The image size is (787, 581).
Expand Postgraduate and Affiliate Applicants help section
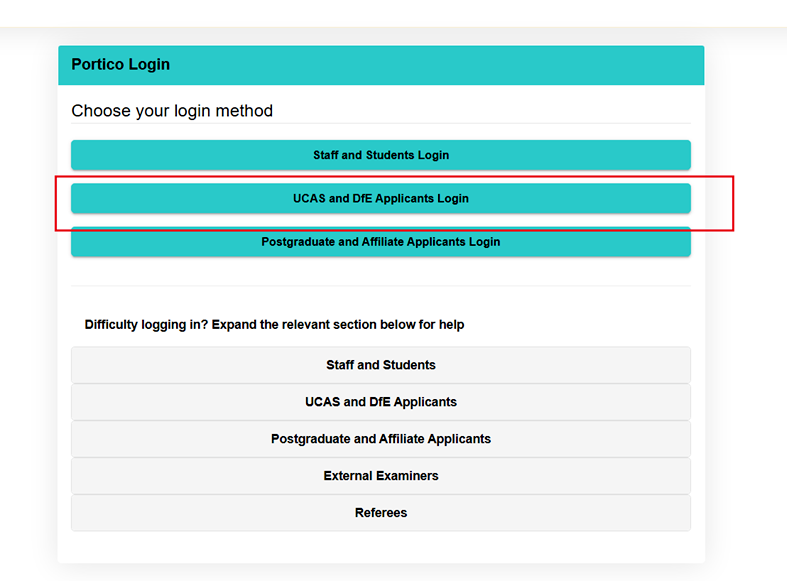[380, 439]
